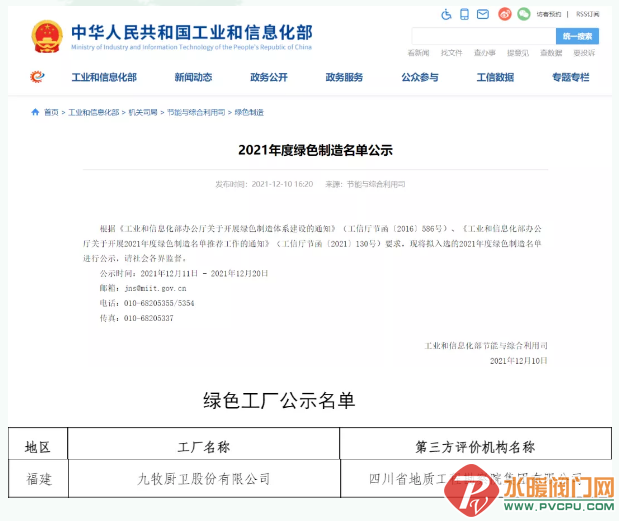Viewport: 619px width, 521px height.
Task: Click the article title 2021年度绿色制造名单公示
Action: 315,150
